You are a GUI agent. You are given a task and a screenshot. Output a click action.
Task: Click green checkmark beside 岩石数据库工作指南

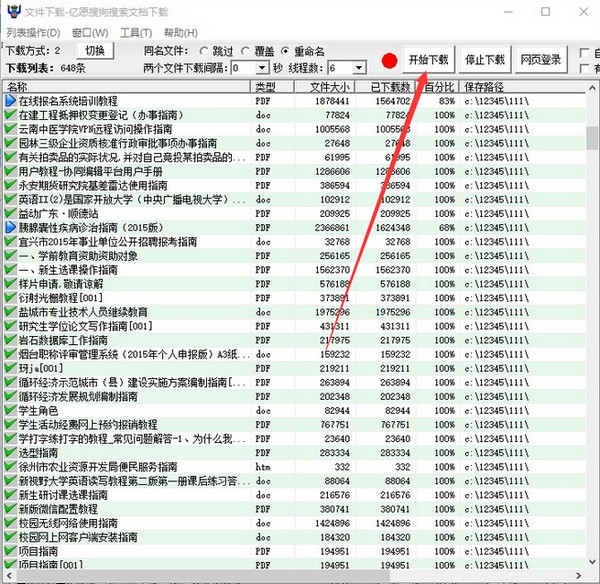tap(11, 339)
